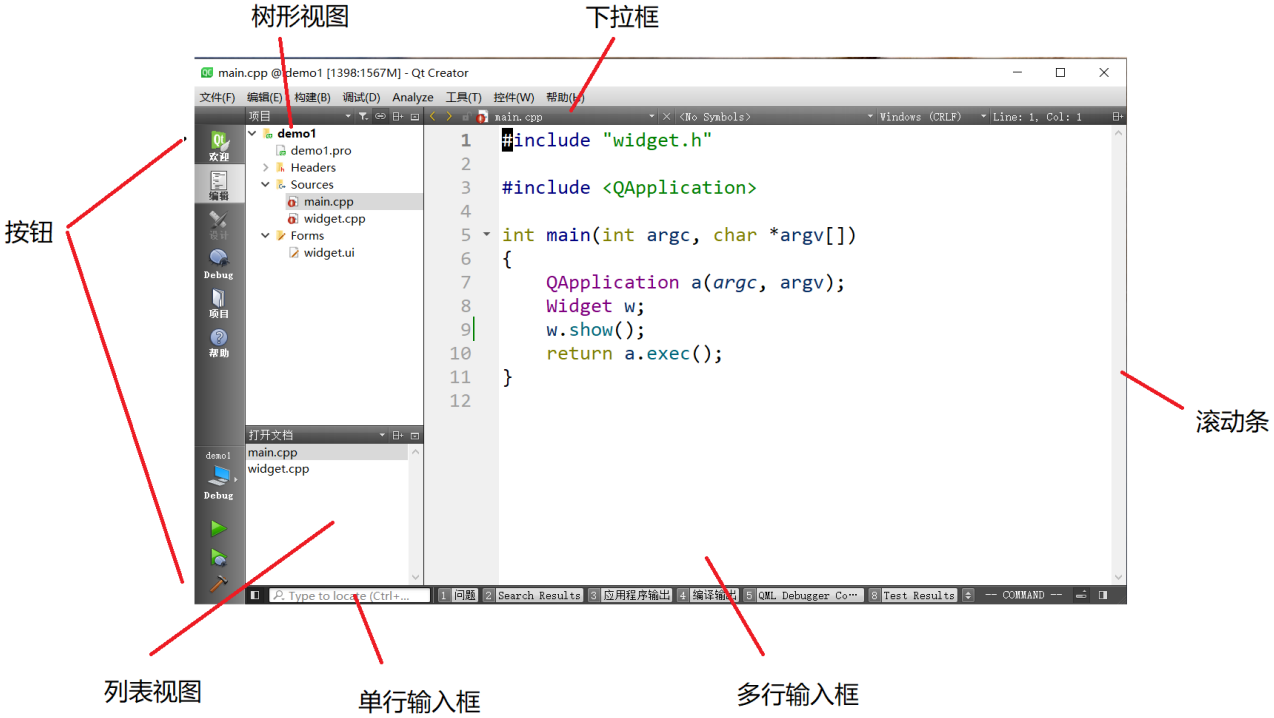1274x718 pixels.
Task: Expand the Headers folder node
Action: [x=266, y=168]
